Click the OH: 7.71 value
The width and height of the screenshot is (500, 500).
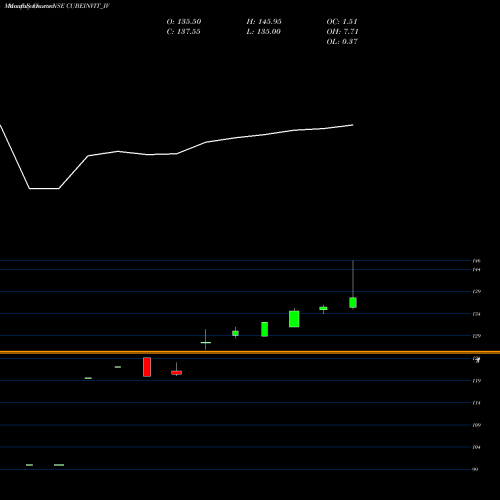342,32
